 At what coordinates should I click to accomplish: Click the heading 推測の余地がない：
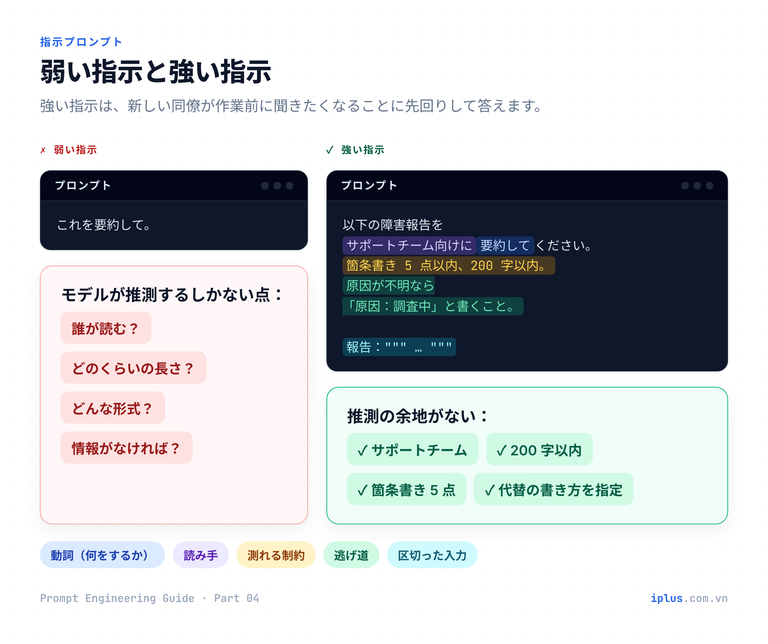coord(418,416)
